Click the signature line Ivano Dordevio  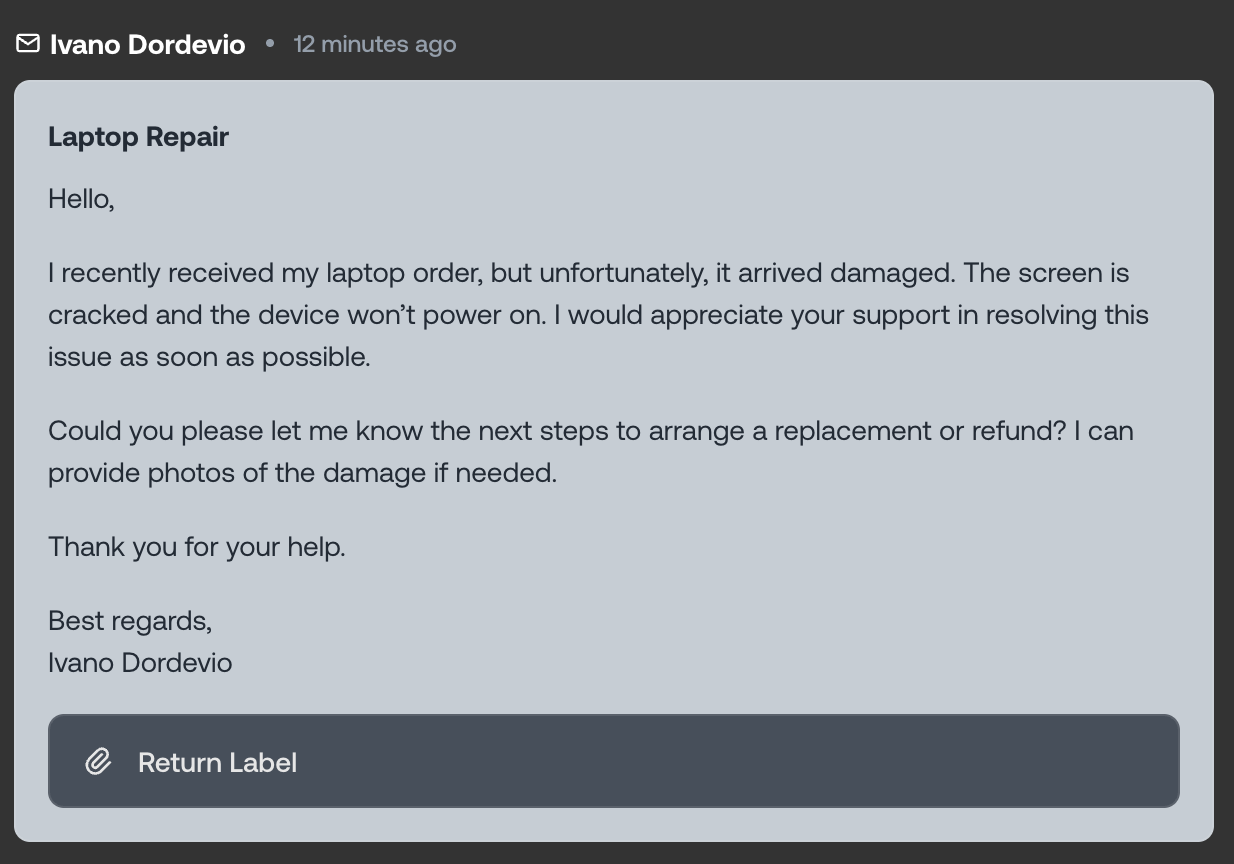click(139, 662)
